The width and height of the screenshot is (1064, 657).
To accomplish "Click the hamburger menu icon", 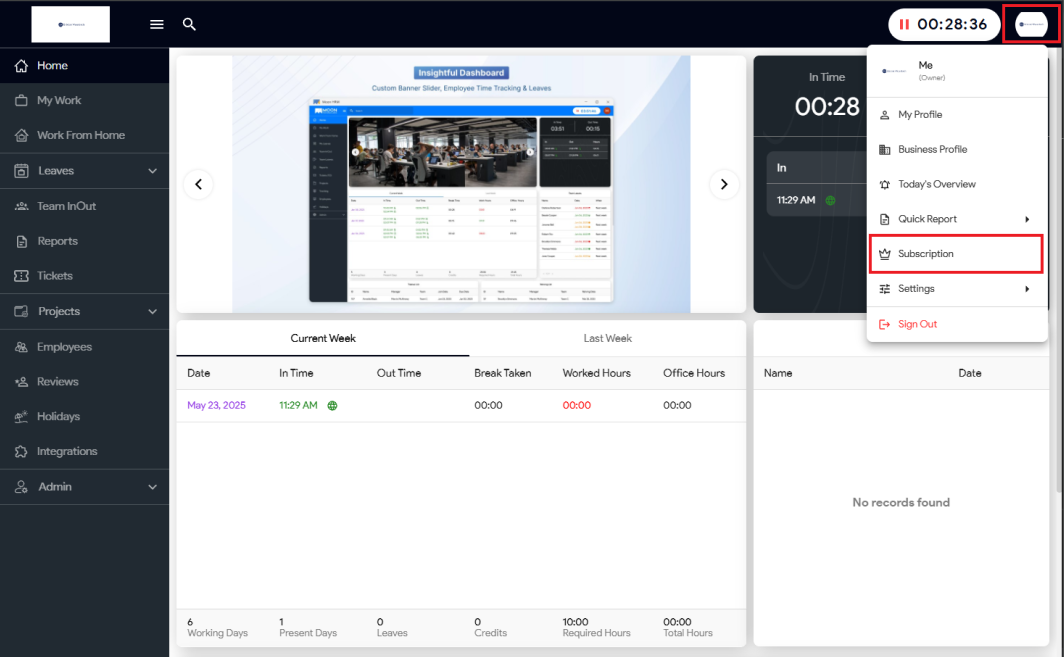I will pos(156,24).
